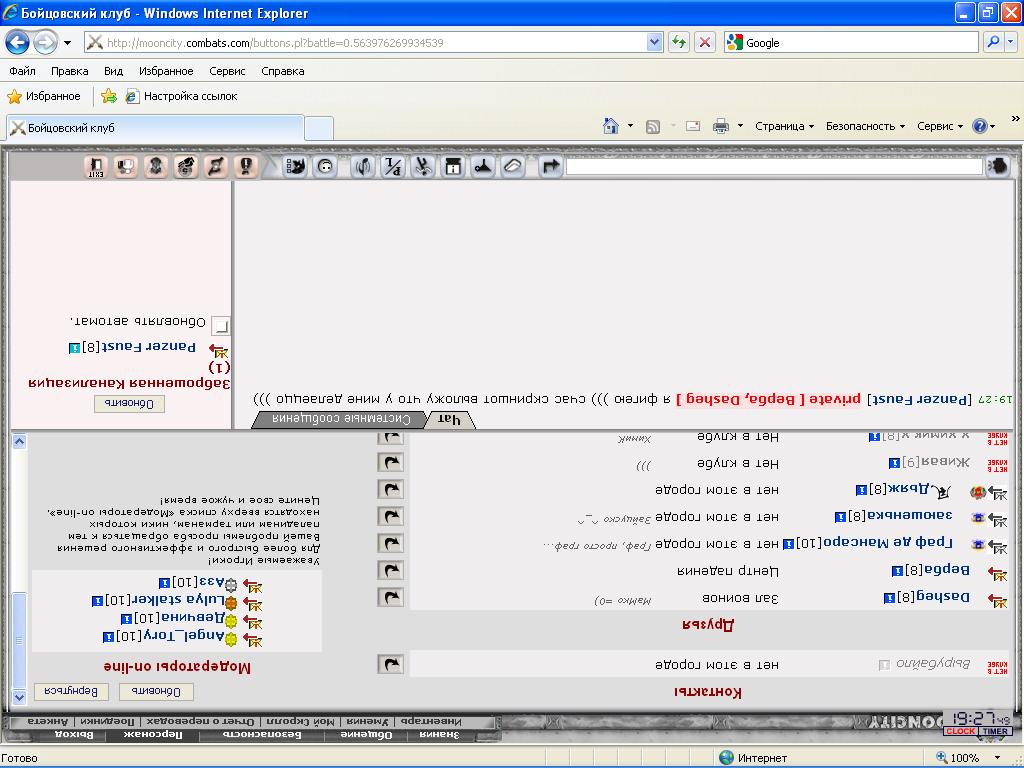Open the Избранное favorites button with star
Viewport: 1024px width, 768px height.
click(43, 97)
